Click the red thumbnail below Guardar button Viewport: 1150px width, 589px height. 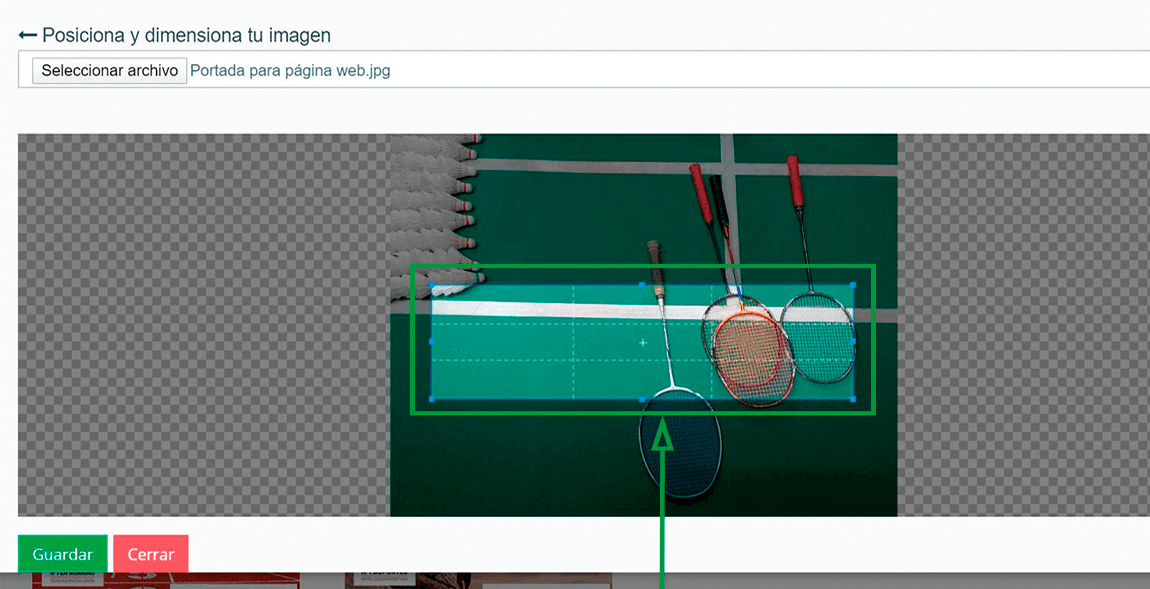[166, 581]
